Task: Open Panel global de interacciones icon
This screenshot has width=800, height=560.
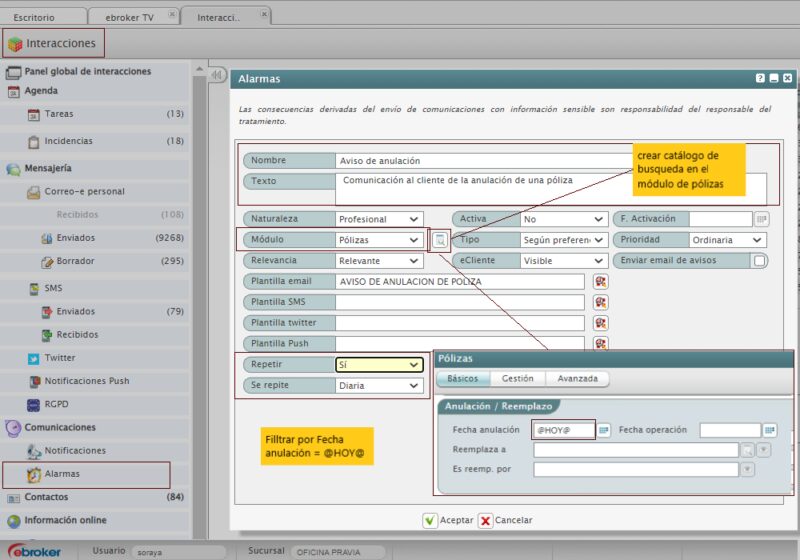Action: click(x=13, y=72)
